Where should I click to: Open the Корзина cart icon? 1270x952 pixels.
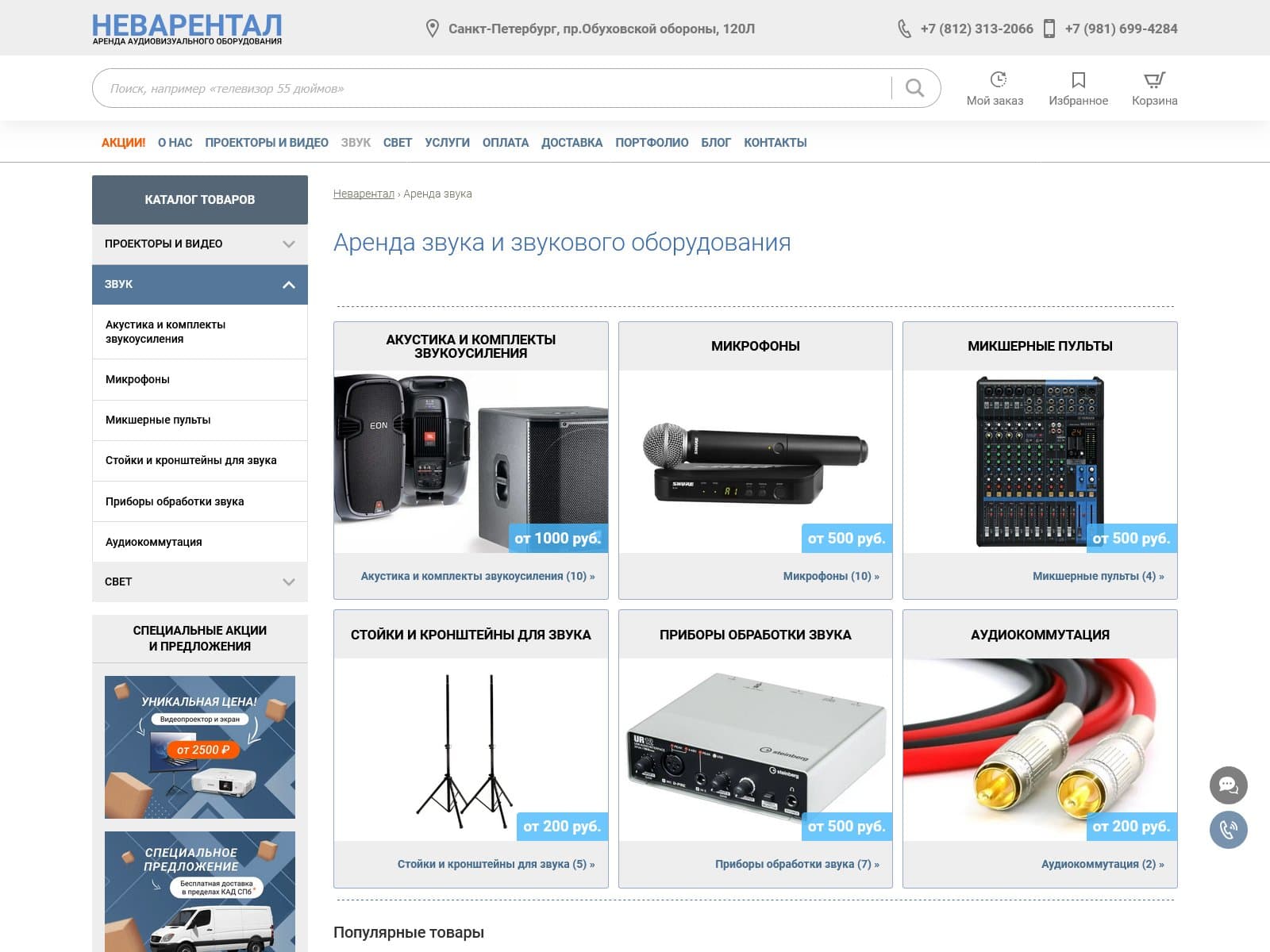(1154, 79)
